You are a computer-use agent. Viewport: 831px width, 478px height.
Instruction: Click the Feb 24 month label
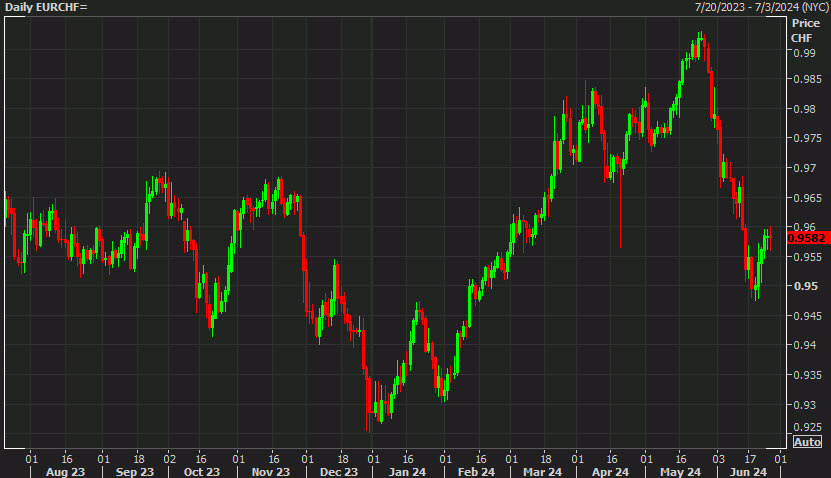[x=476, y=472]
